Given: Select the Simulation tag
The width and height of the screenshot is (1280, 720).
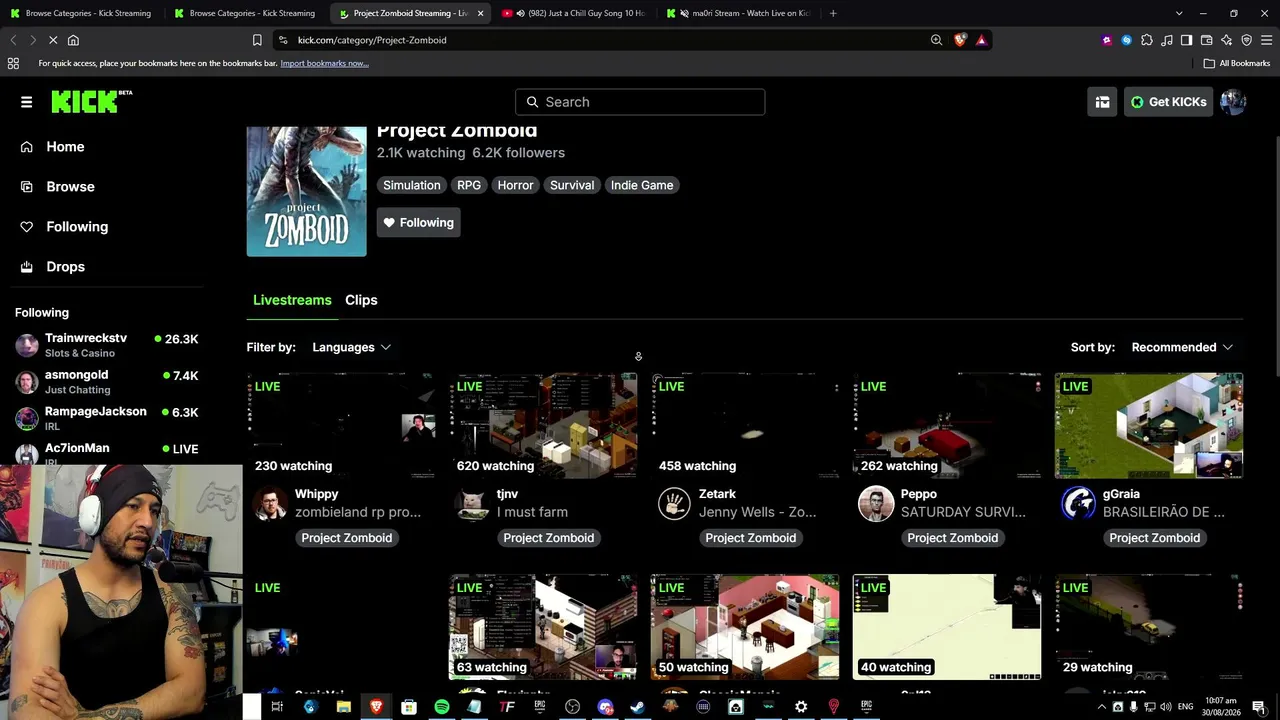Looking at the screenshot, I should [x=412, y=185].
